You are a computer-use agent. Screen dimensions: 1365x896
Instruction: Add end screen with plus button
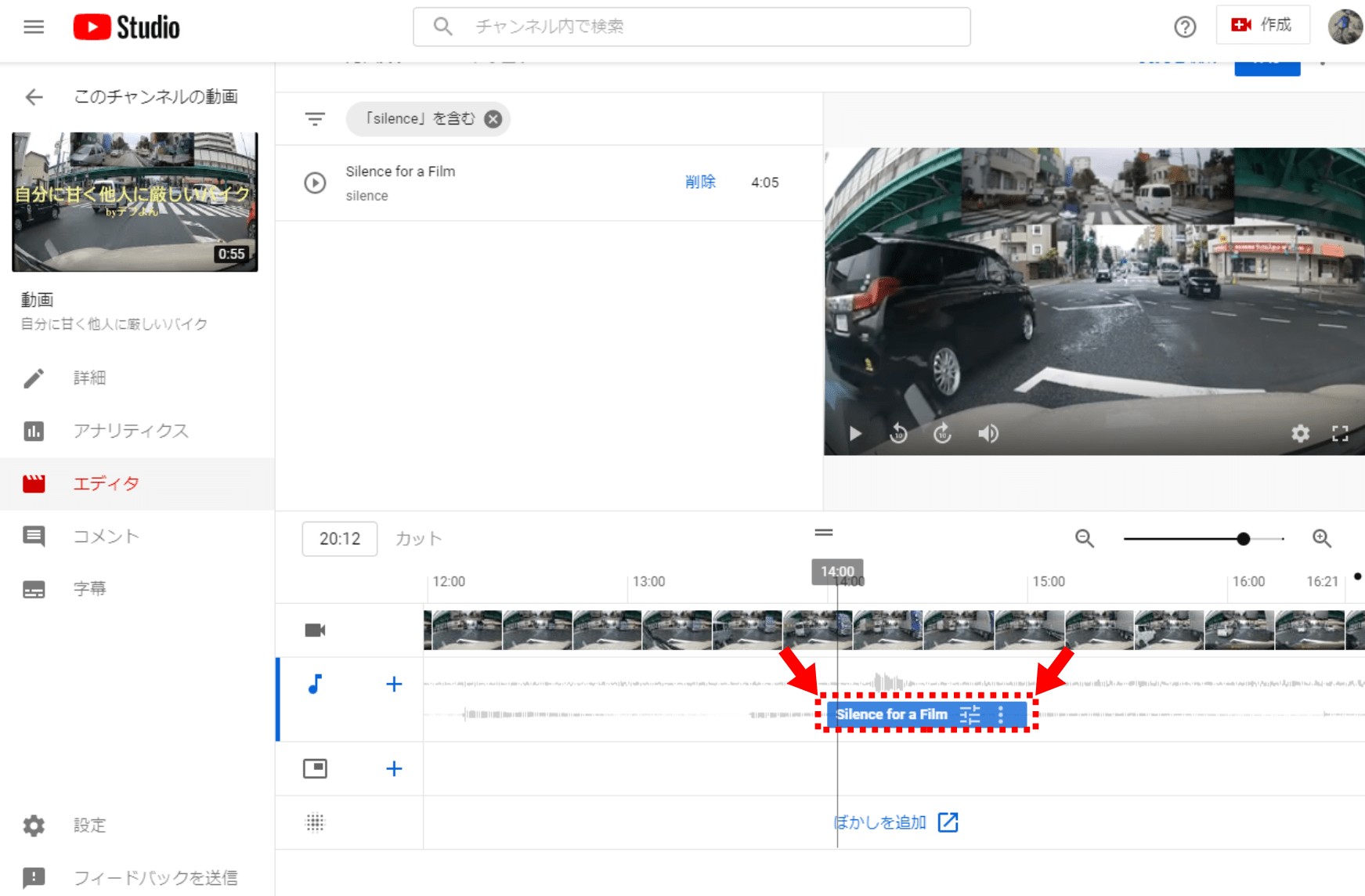[x=394, y=768]
